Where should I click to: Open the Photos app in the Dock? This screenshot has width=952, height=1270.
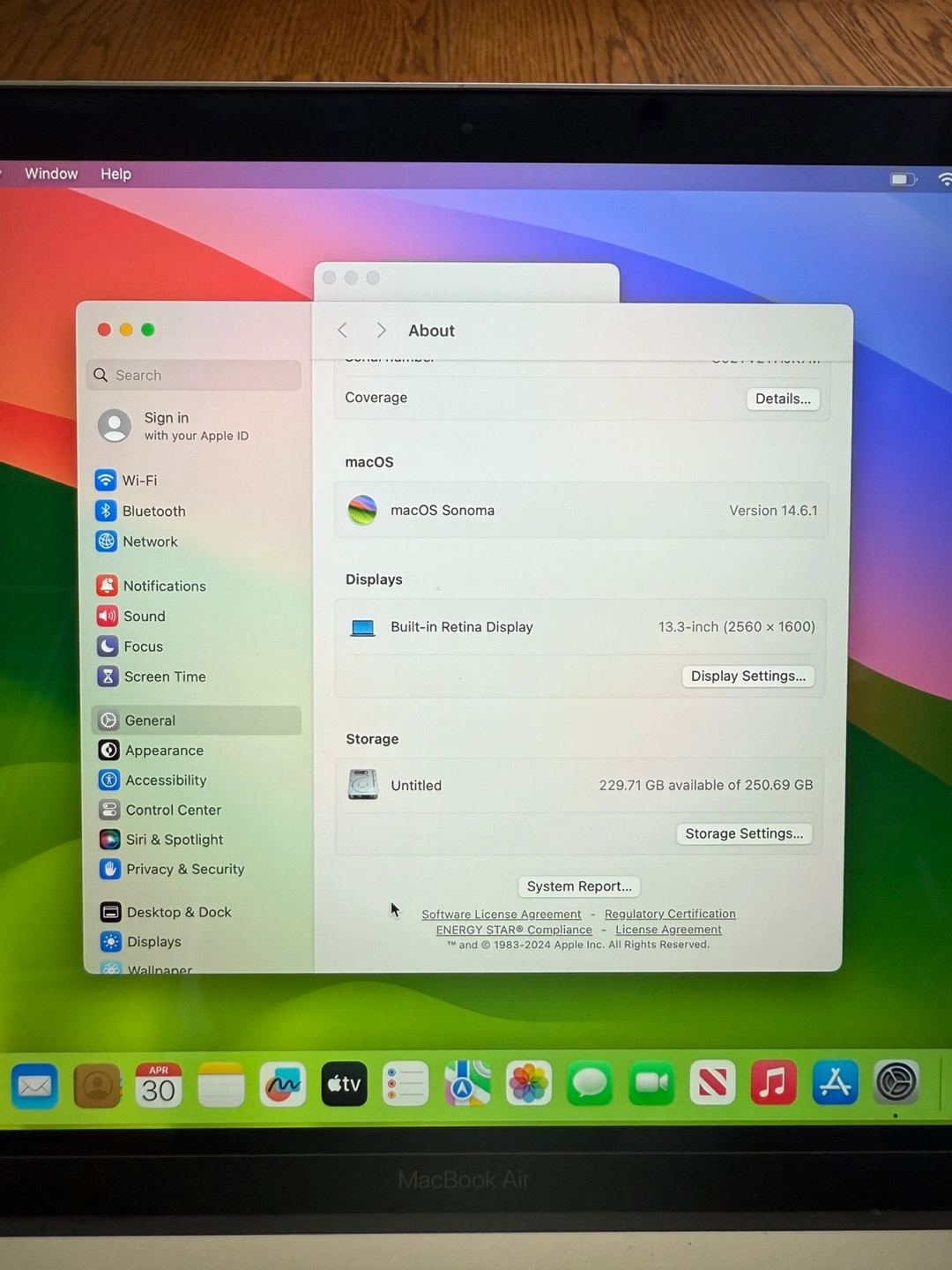tap(529, 1082)
